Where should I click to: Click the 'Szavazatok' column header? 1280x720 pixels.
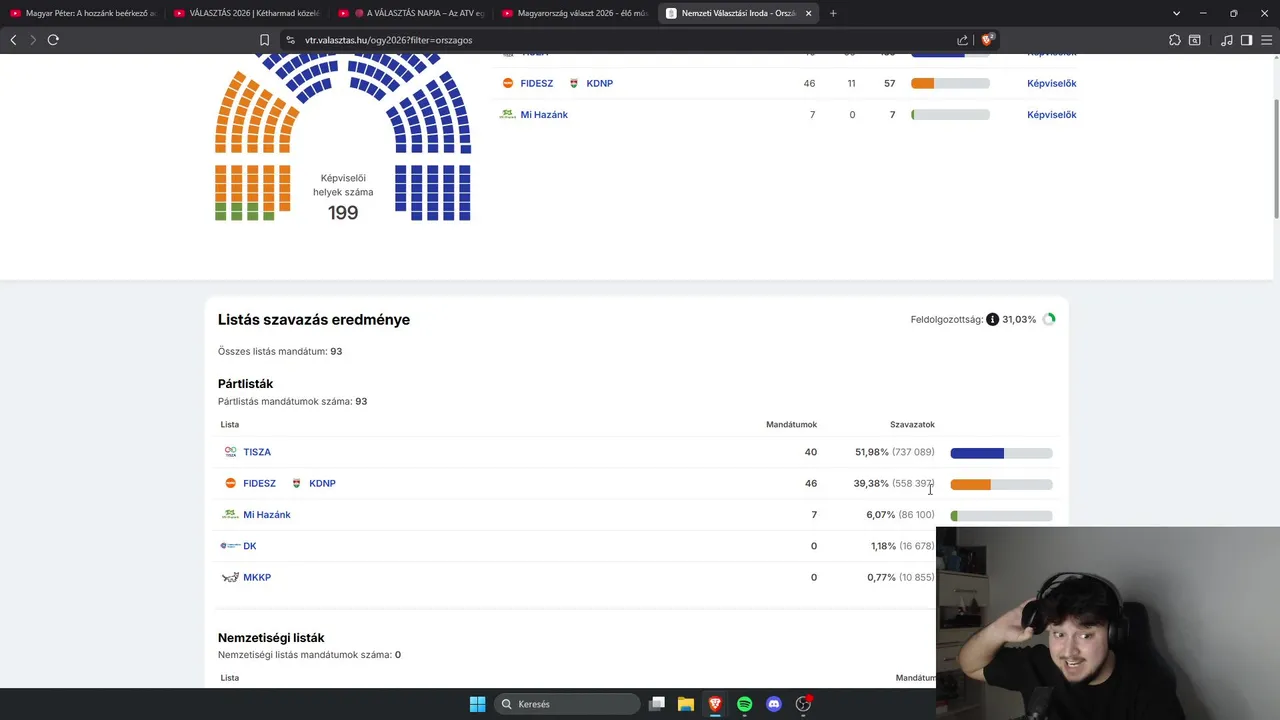(912, 425)
